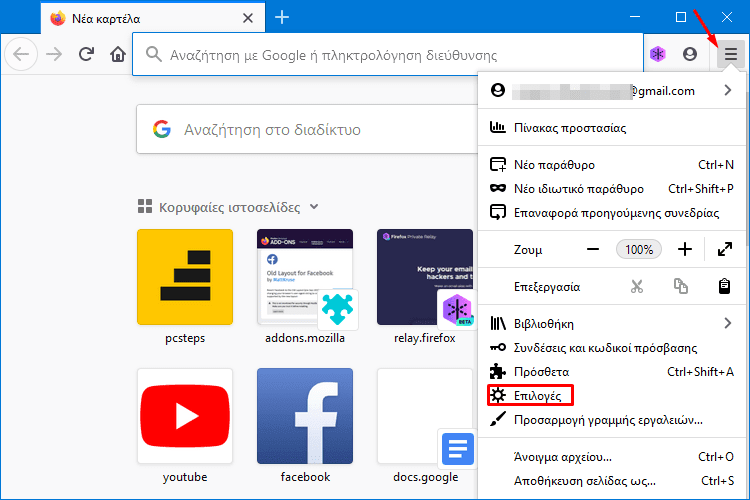
Task: Choose Άνοιγμα αρχείου menu item
Action: pyautogui.click(x=611, y=456)
